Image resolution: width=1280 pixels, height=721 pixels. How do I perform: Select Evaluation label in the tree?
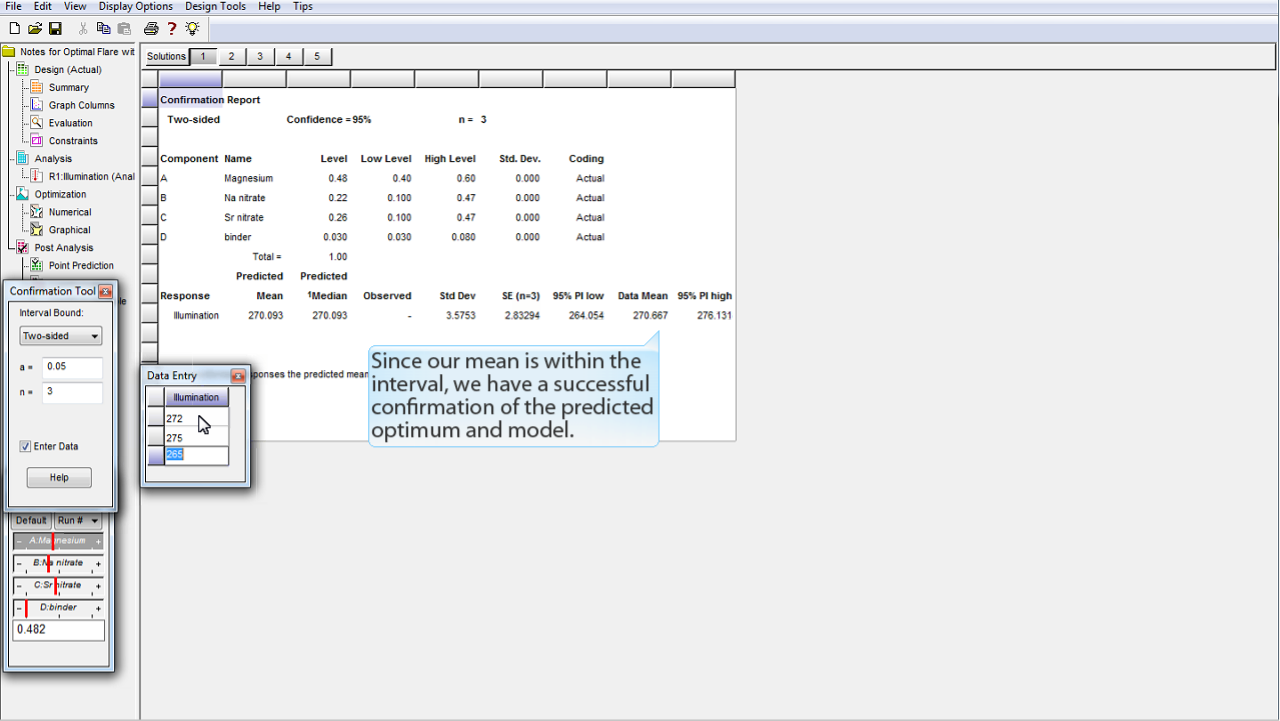(71, 123)
